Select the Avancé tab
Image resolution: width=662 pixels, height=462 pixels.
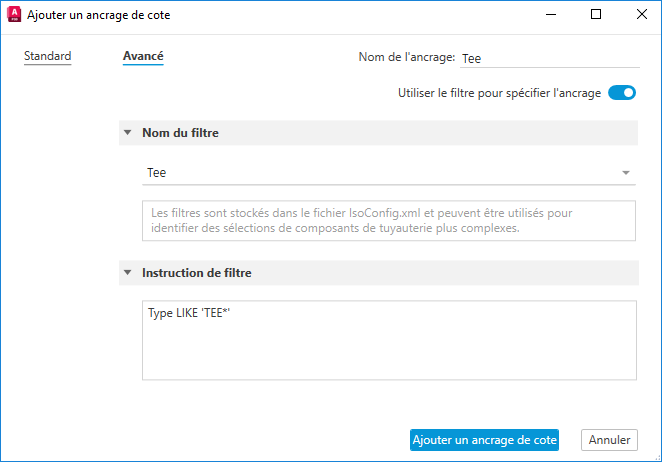pos(143,57)
